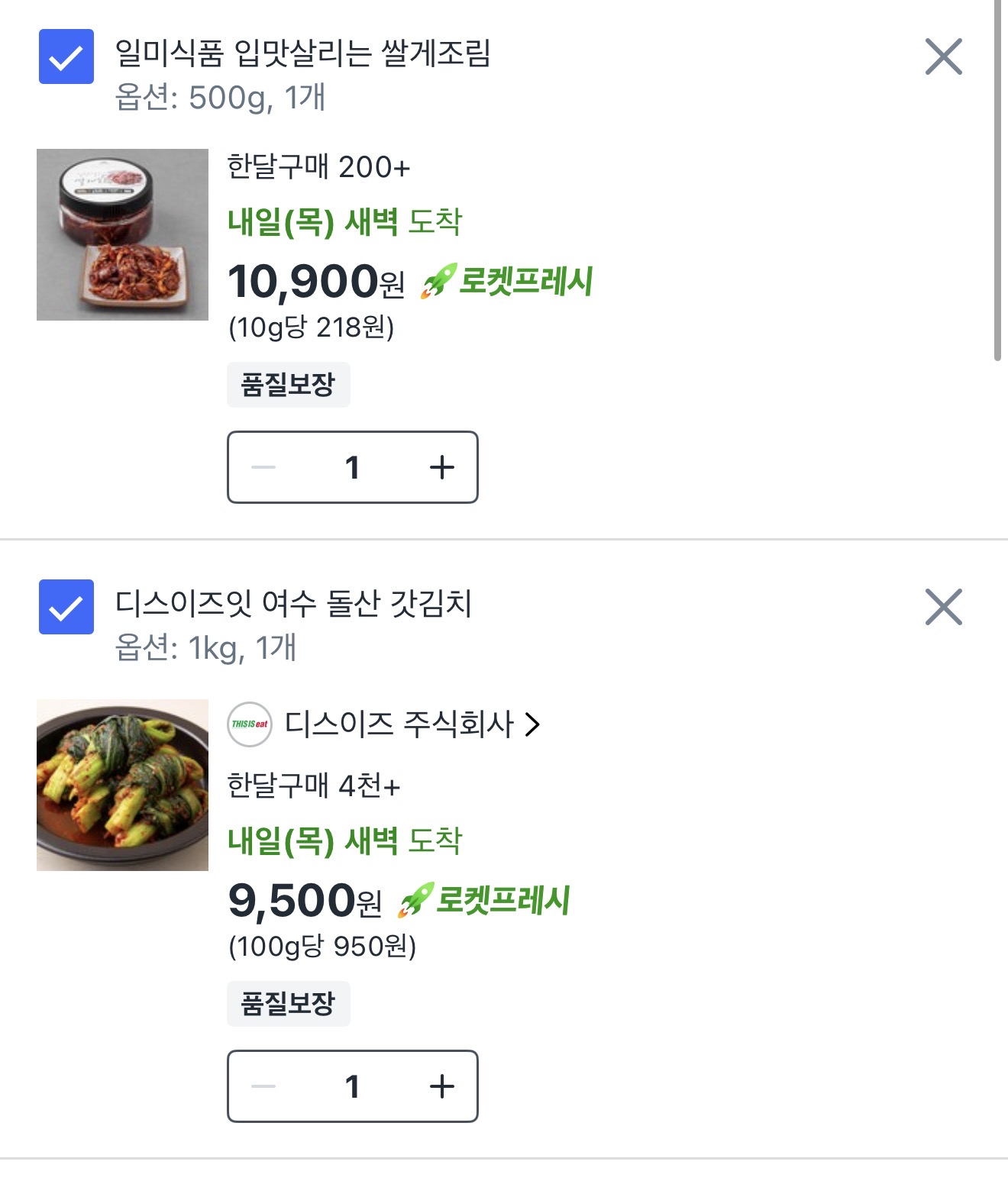Open 디스이즈잇 여수 돌산 갓김치 title link
Image resolution: width=1008 pixels, height=1184 pixels.
point(293,604)
